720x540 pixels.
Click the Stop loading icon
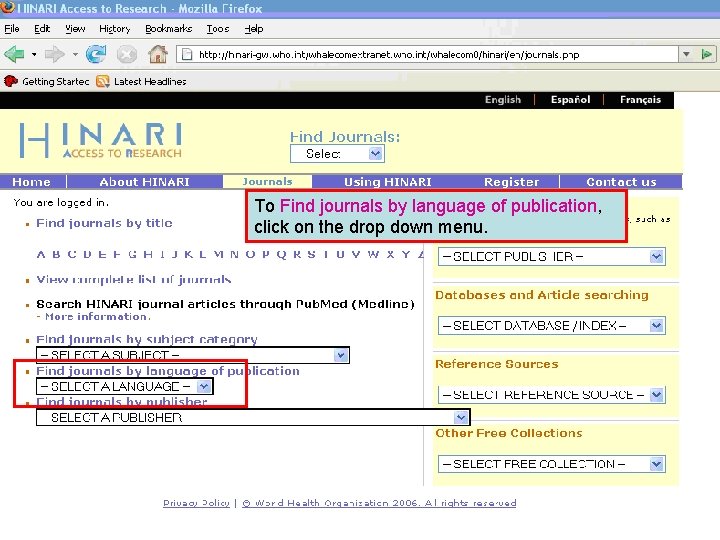point(127,55)
